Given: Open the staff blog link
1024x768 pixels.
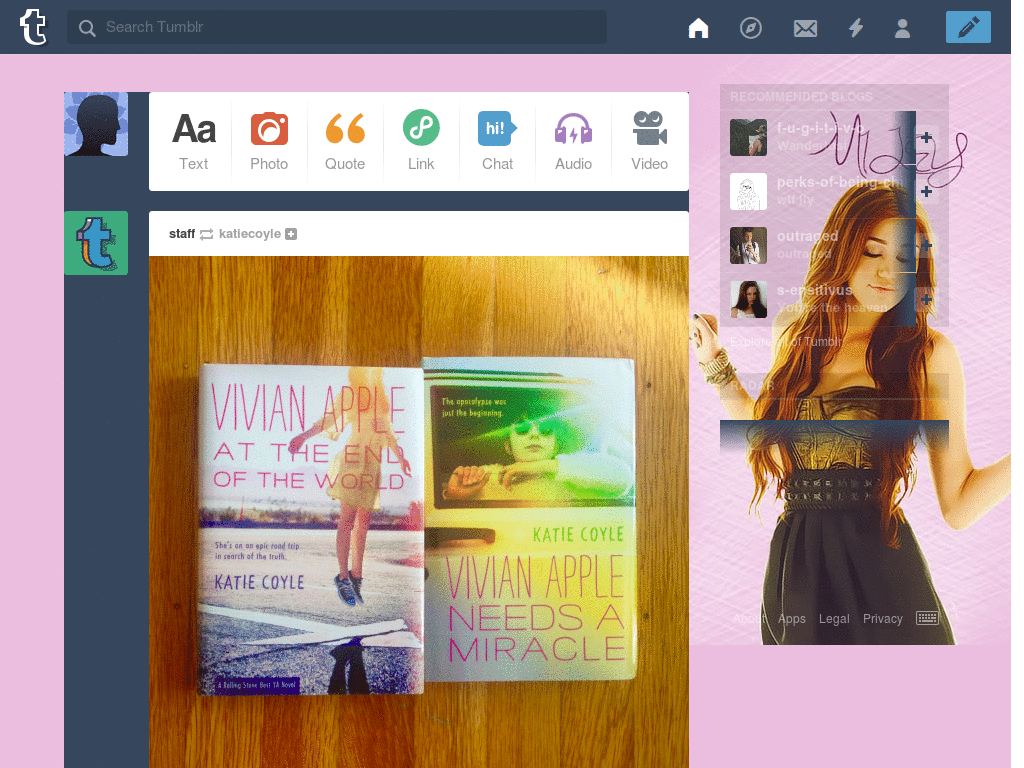Looking at the screenshot, I should (182, 234).
